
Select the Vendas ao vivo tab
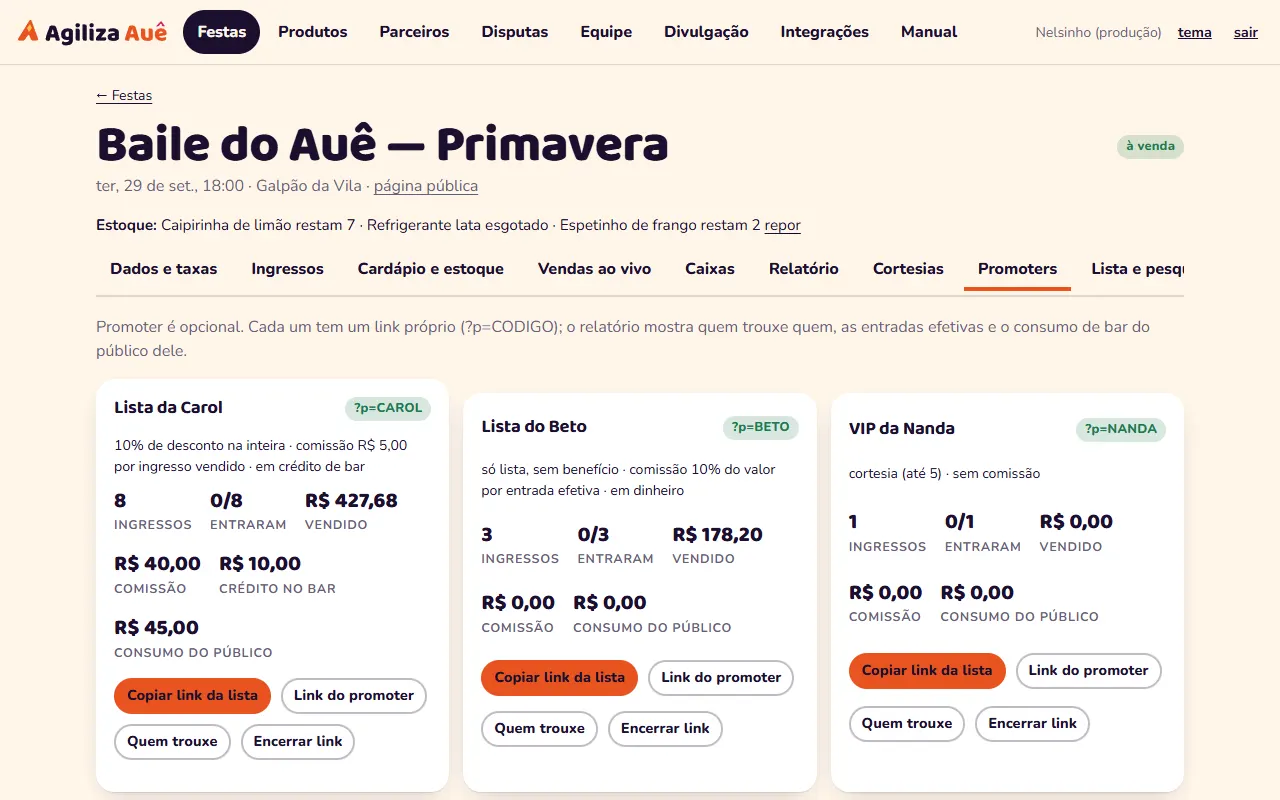click(x=595, y=268)
